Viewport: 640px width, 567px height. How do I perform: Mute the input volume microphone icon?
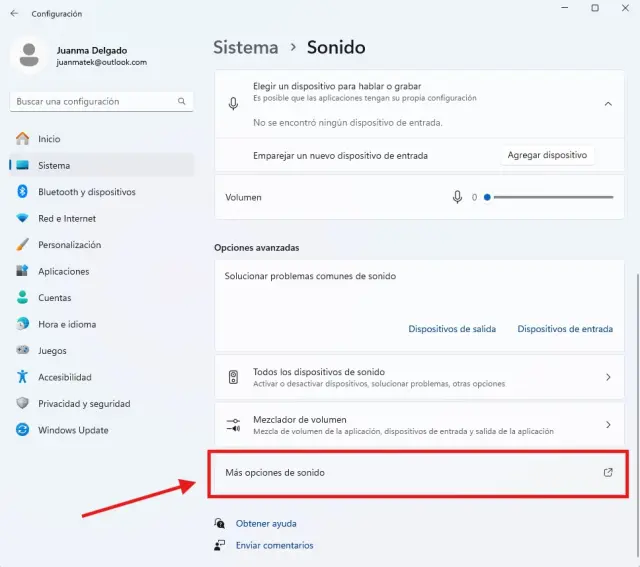coord(457,197)
